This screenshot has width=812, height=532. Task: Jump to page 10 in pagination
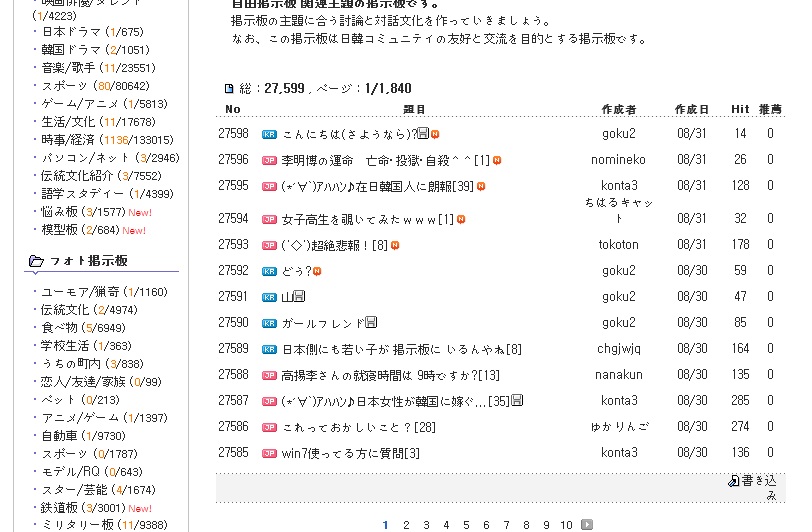tap(566, 524)
